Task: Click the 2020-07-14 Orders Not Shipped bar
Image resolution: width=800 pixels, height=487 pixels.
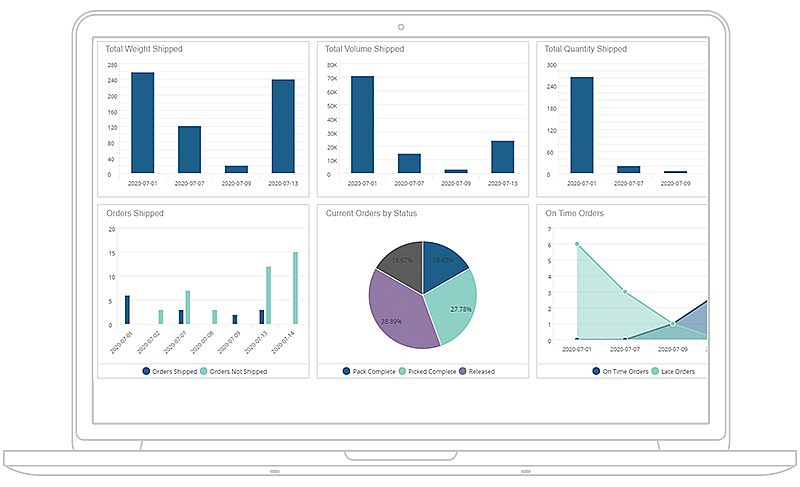Action: (x=295, y=288)
